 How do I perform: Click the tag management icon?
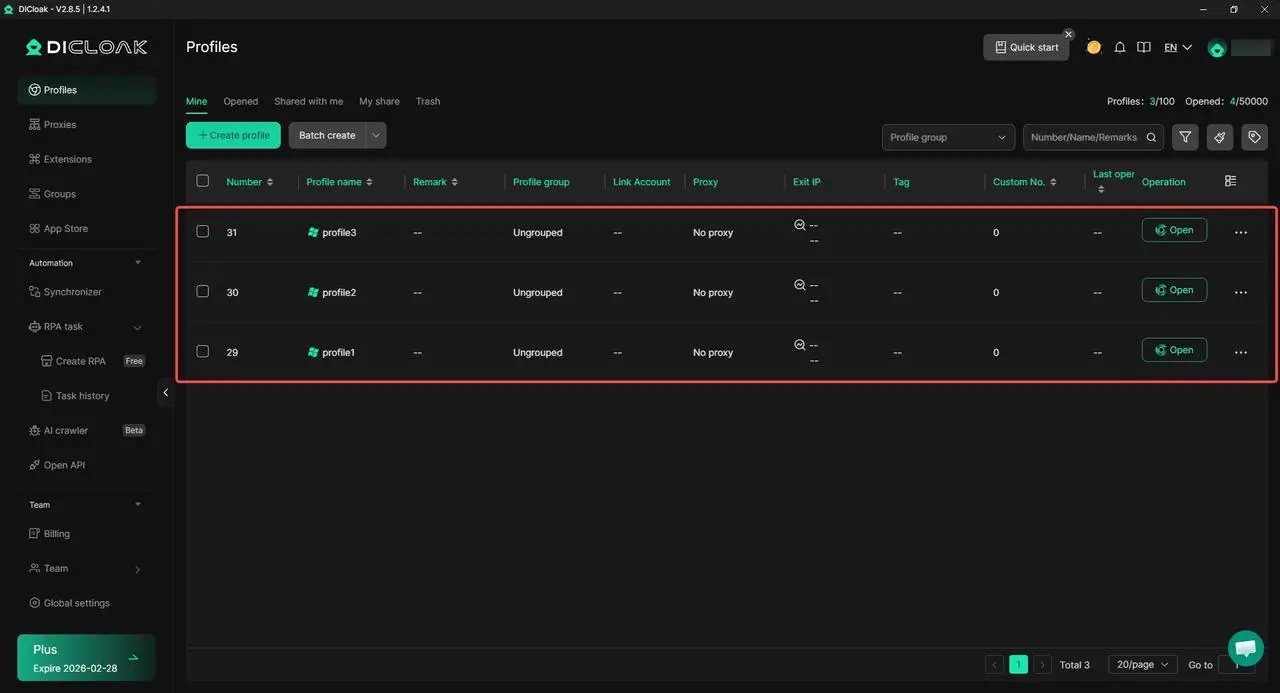[1254, 137]
